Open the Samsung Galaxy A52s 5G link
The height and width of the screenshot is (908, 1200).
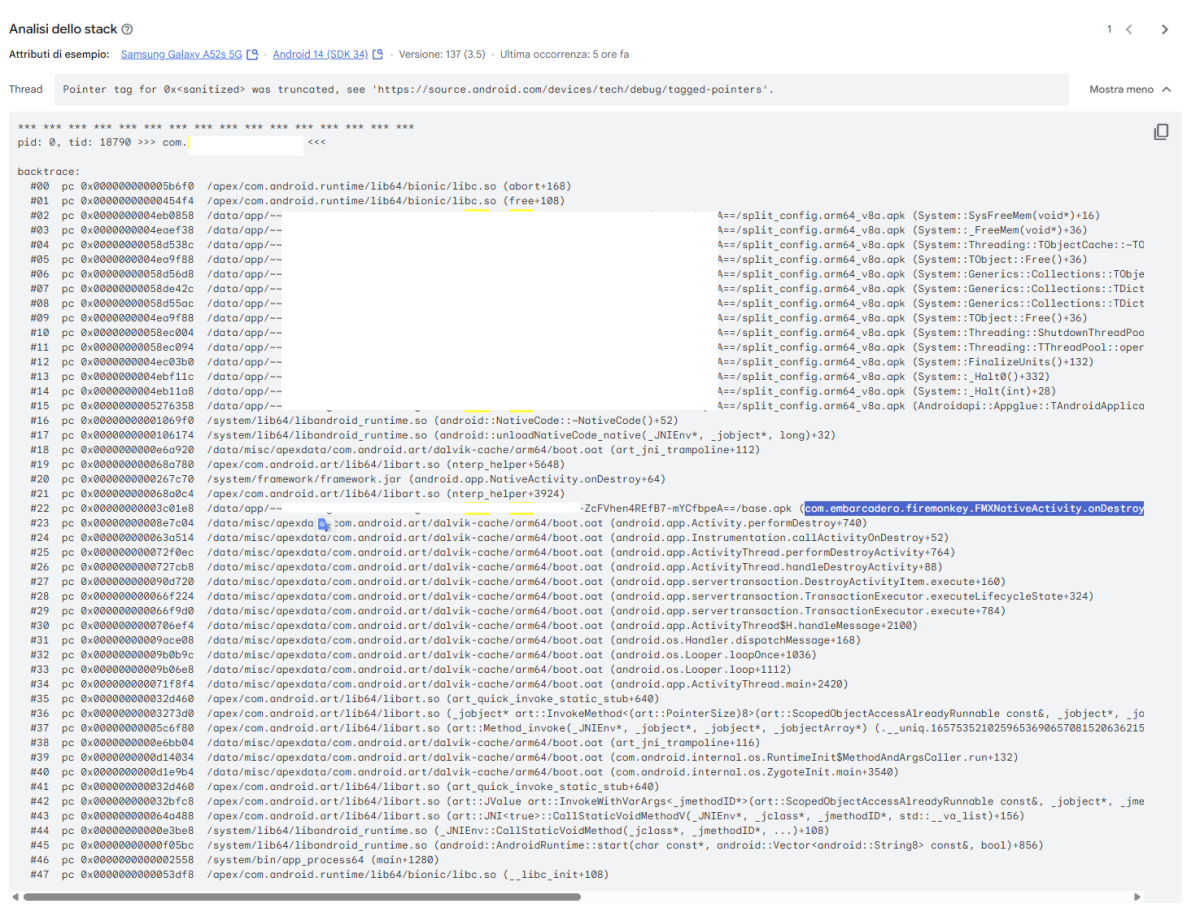[182, 54]
